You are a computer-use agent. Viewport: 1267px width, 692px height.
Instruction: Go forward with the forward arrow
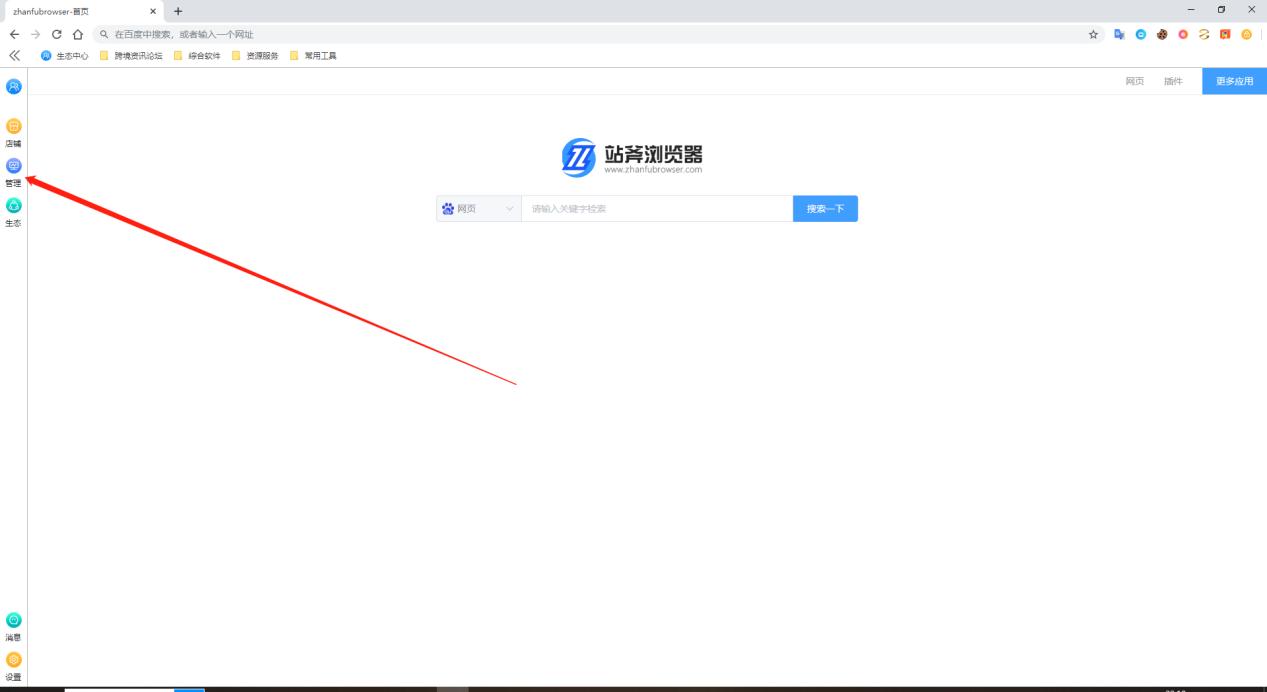(x=36, y=34)
